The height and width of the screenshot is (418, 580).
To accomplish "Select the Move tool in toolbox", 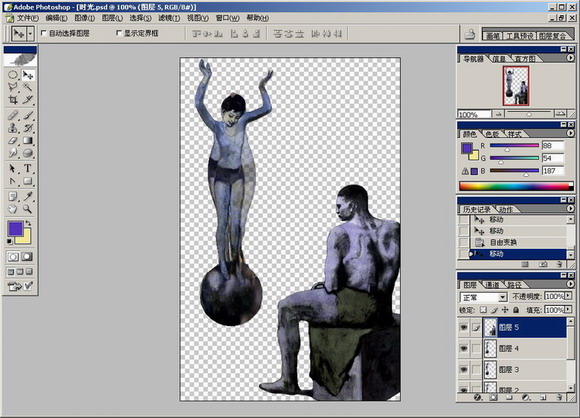I will [28, 75].
